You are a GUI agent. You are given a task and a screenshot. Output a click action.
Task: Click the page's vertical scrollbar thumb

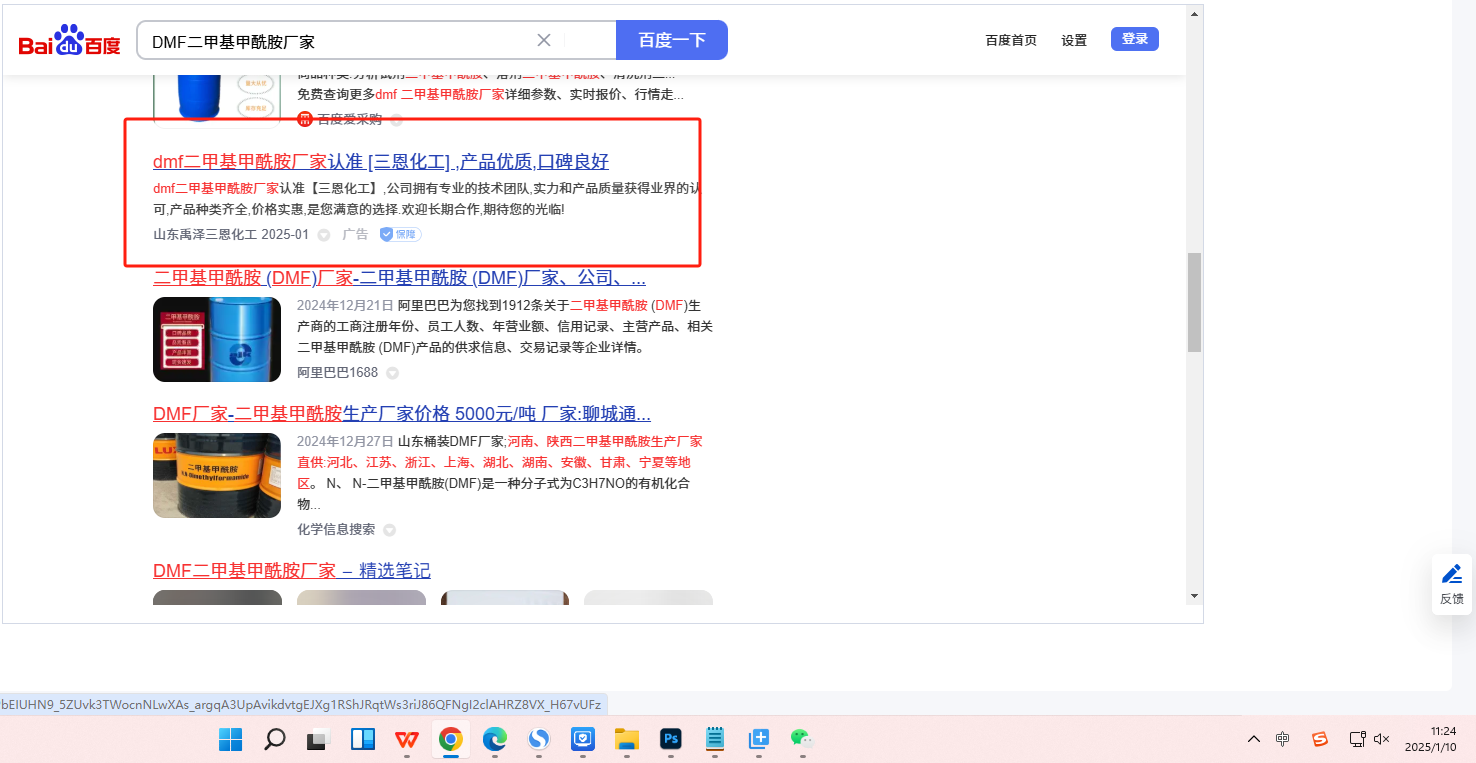[1194, 302]
